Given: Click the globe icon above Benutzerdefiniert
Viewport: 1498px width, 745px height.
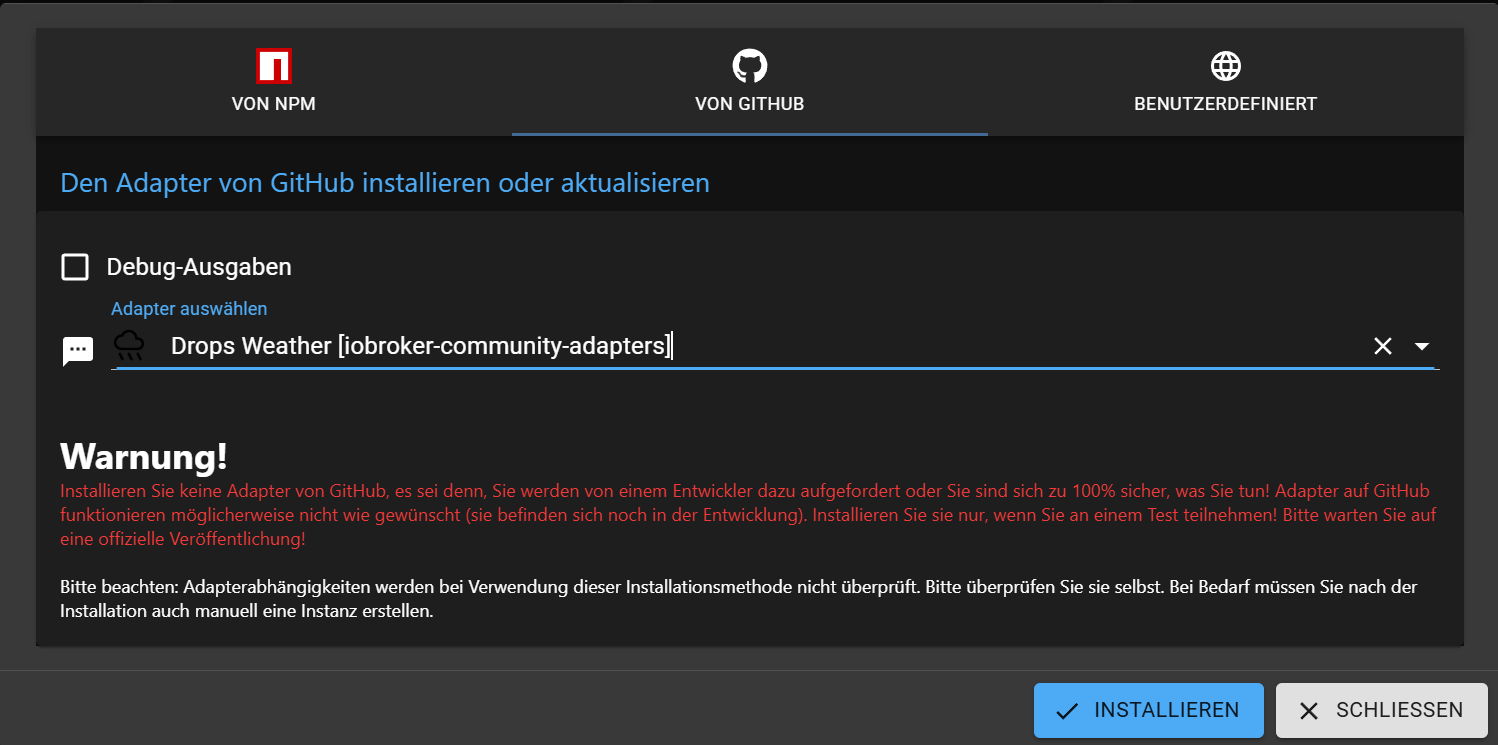Looking at the screenshot, I should (x=1225, y=66).
